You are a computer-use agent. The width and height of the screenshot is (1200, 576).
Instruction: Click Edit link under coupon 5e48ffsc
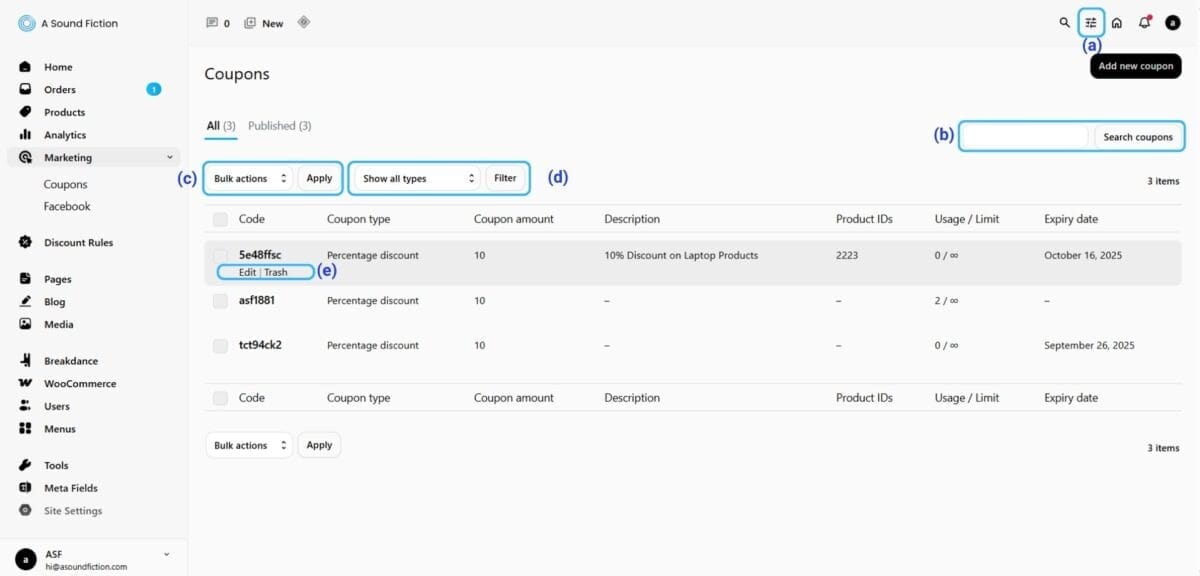(x=247, y=272)
